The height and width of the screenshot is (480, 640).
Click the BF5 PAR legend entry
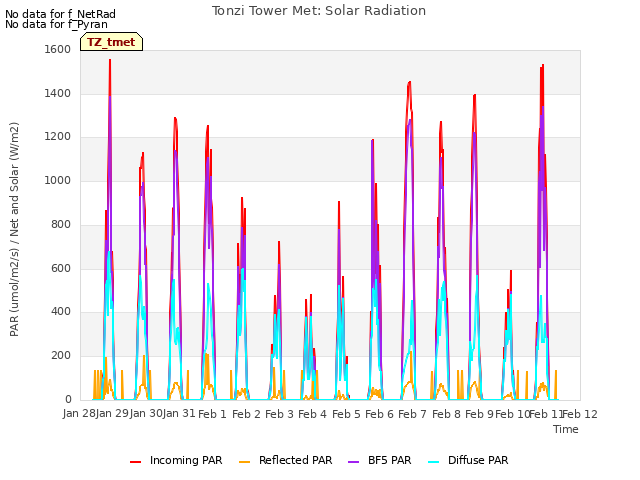click(380, 460)
